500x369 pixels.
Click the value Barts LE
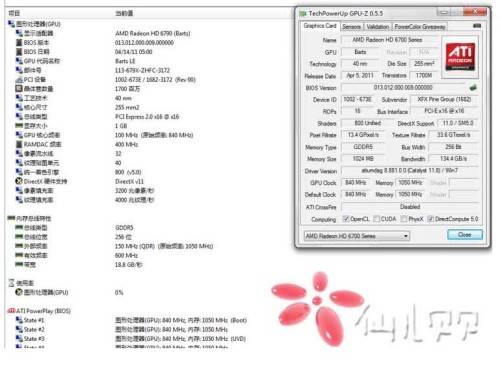point(125,61)
